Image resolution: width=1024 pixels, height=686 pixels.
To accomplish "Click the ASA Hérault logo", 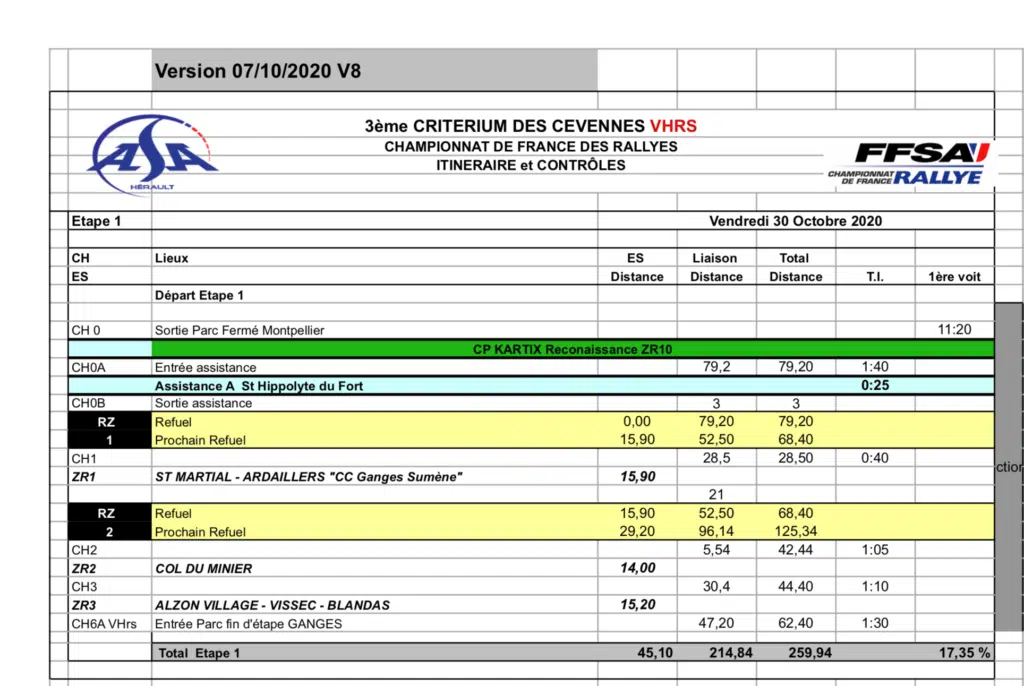I will (x=152, y=157).
